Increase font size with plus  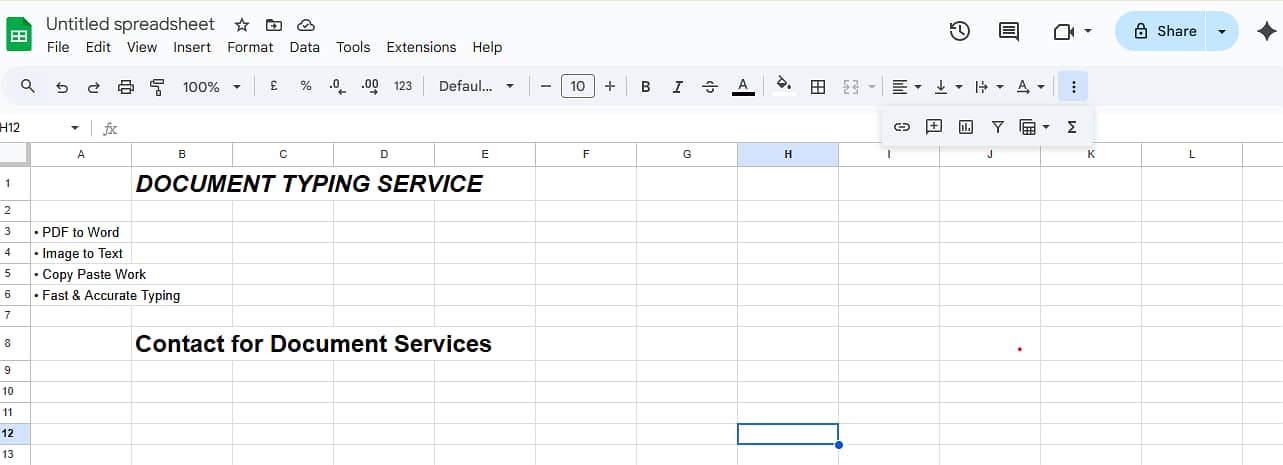(610, 87)
